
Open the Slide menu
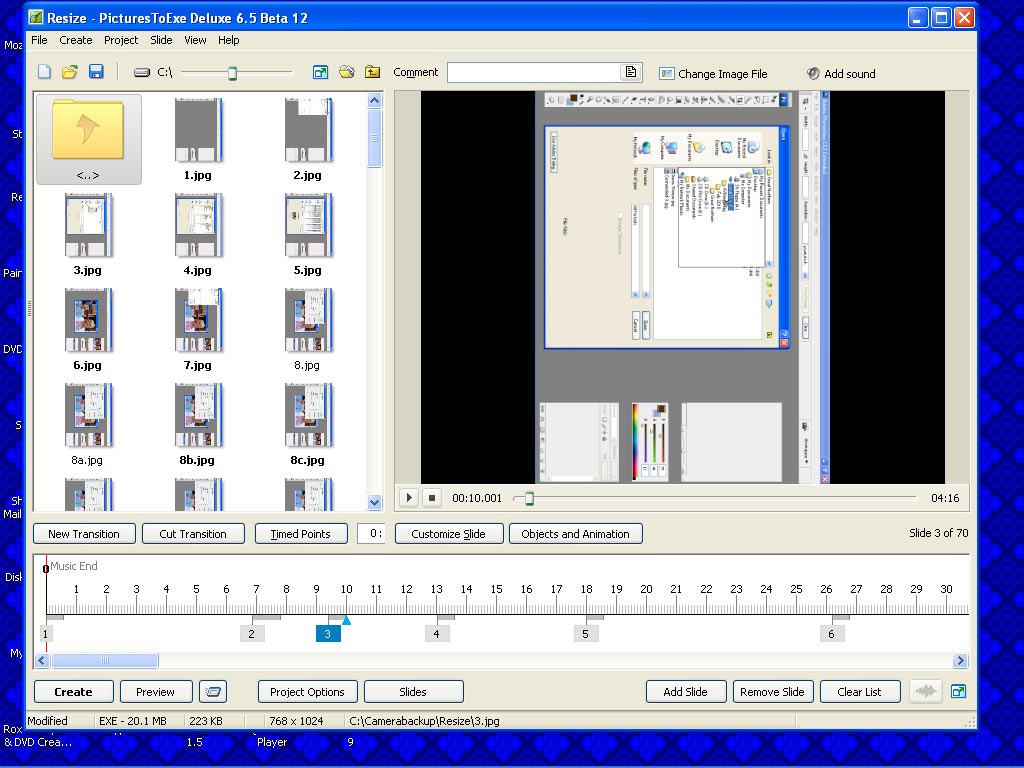point(161,40)
